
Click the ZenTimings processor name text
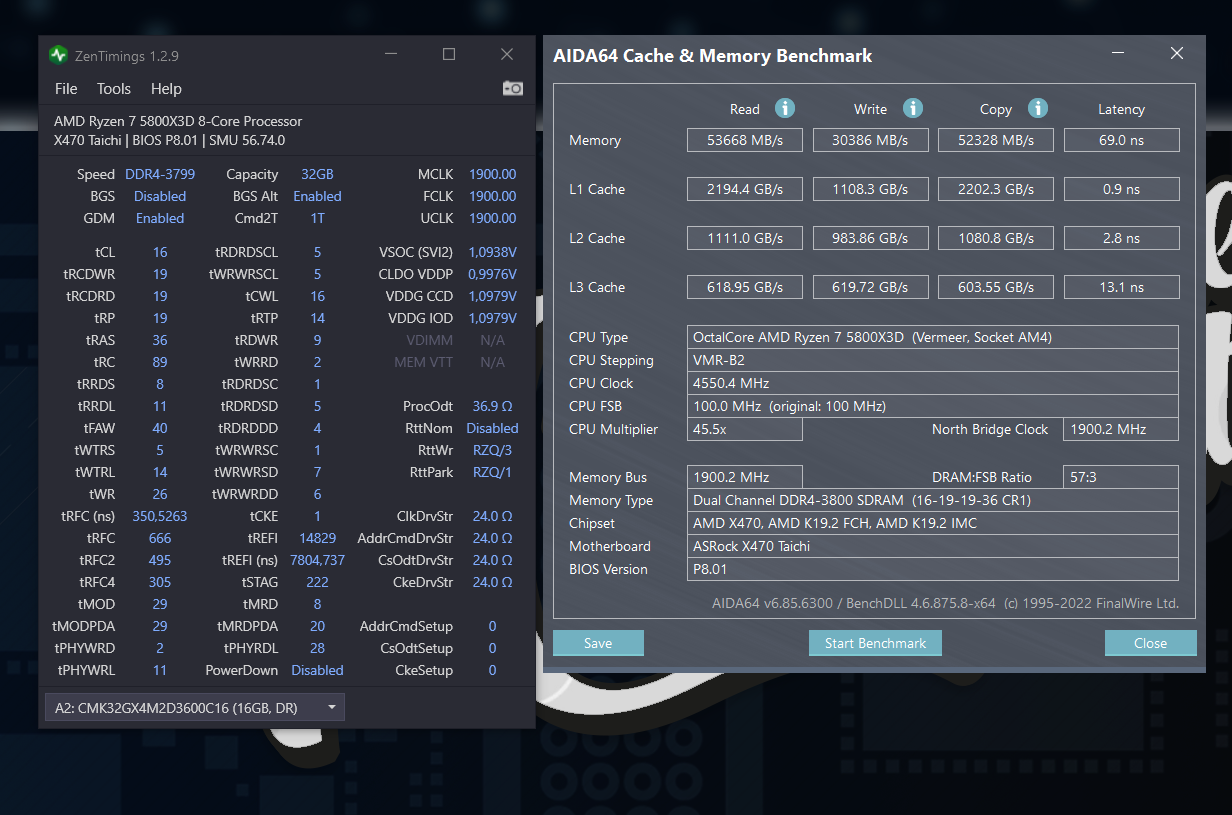coord(178,121)
